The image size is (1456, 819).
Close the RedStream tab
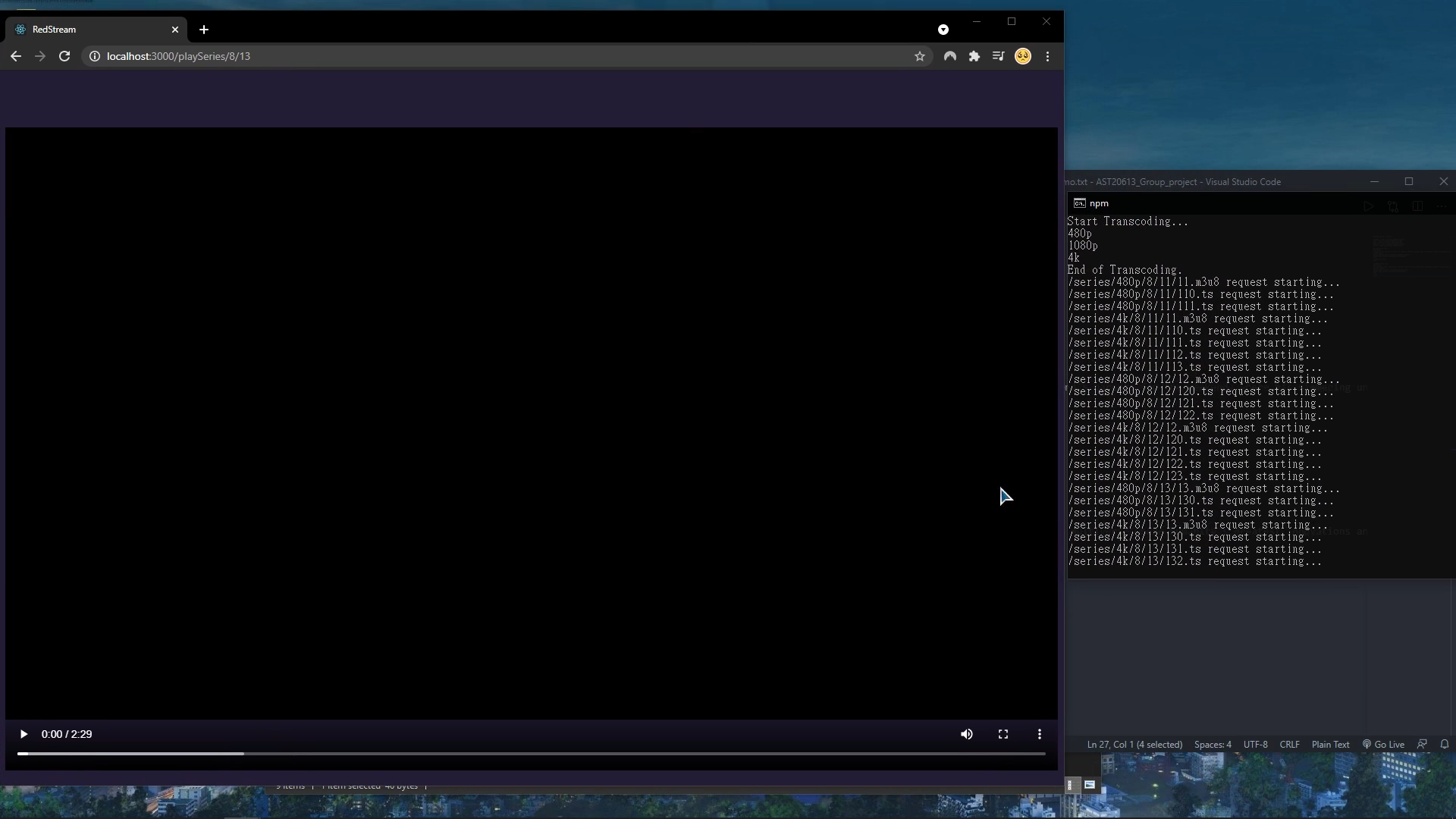pos(175,30)
